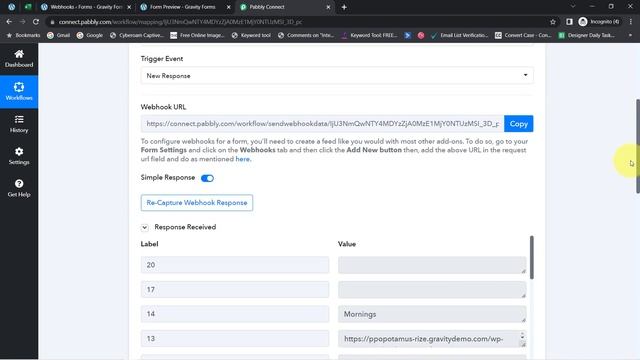
Task: Open browser side panel icon
Action: 569,22
